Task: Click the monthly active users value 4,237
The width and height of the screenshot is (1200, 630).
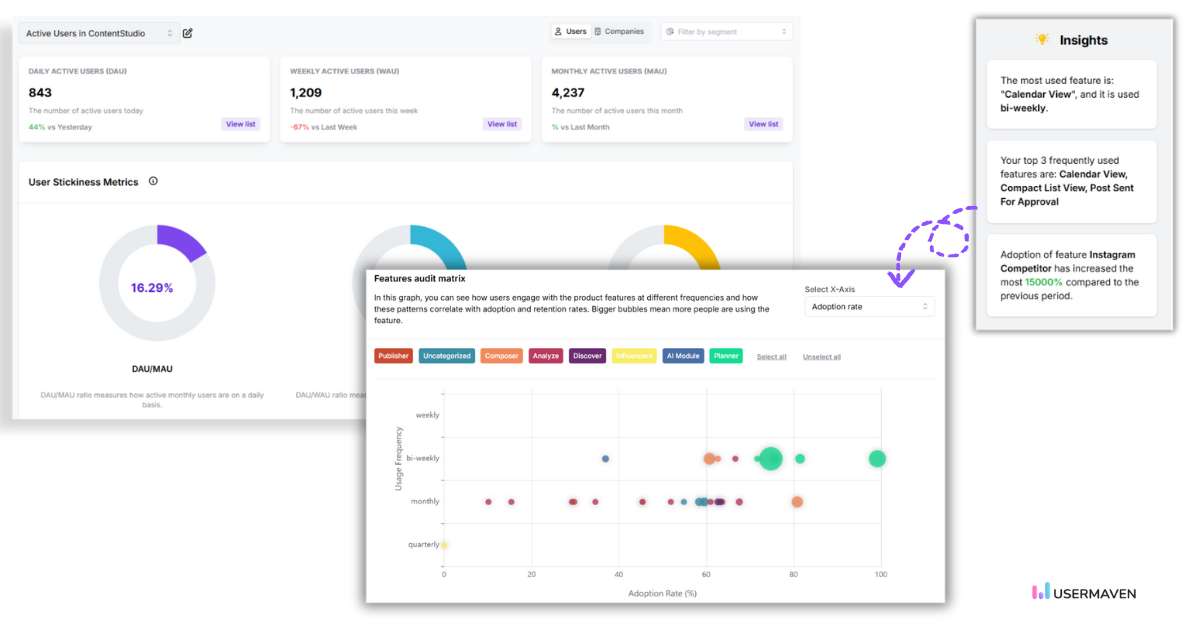Action: tap(568, 92)
